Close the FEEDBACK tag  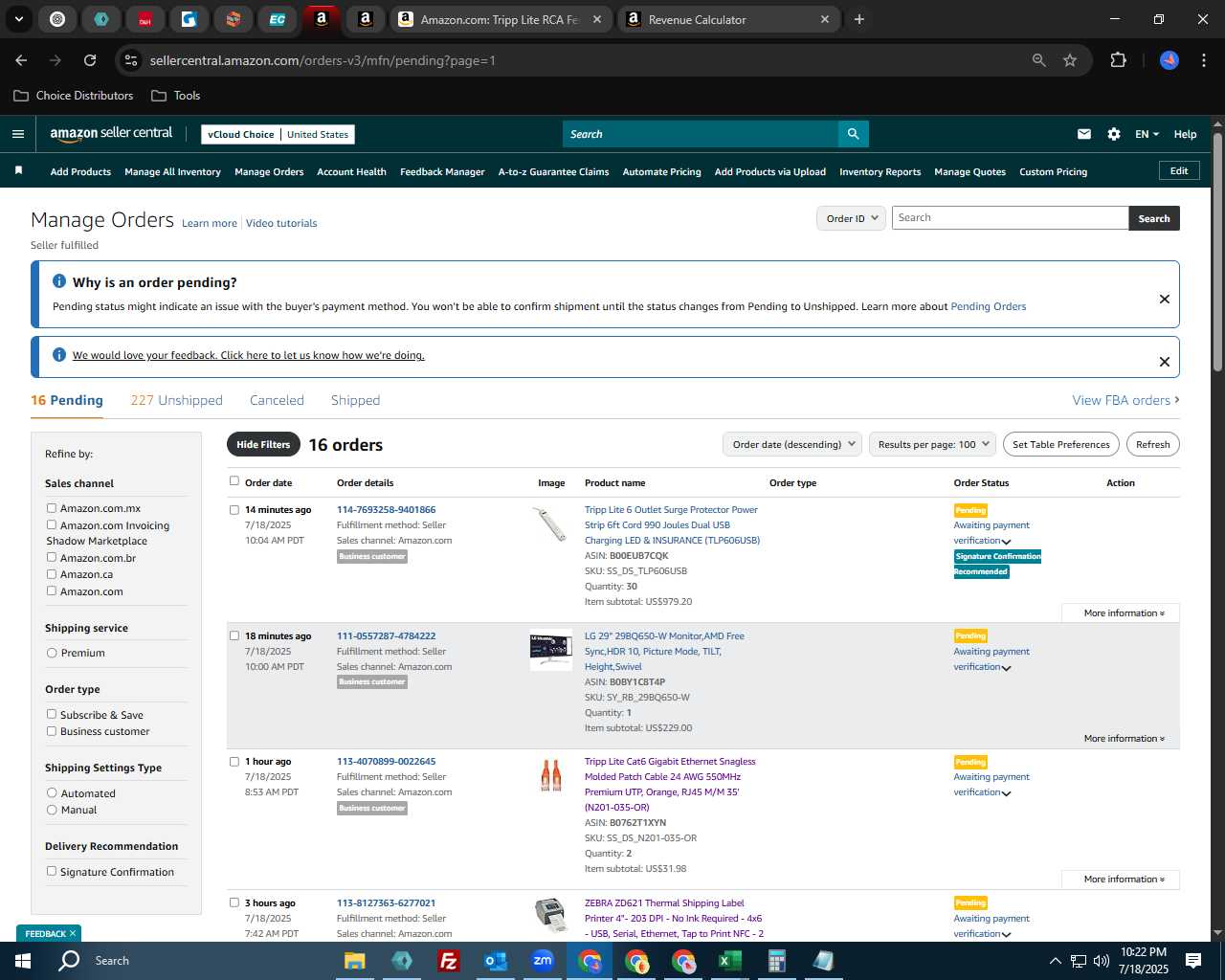(72, 933)
